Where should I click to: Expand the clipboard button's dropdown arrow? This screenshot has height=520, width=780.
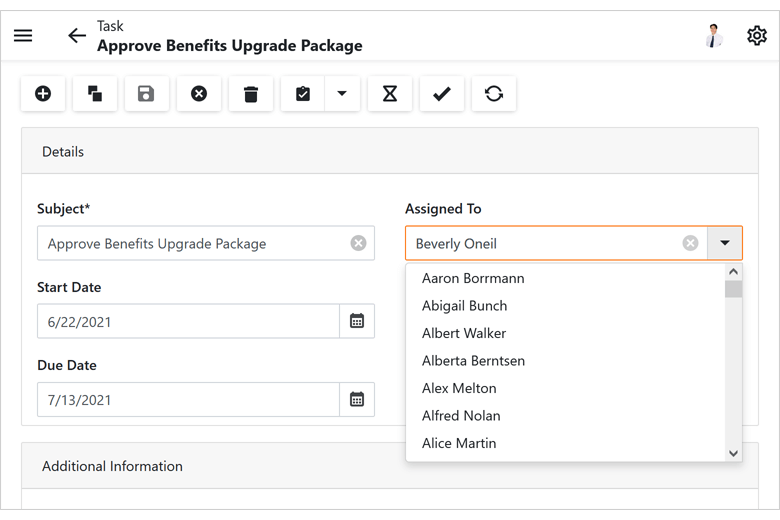342,94
